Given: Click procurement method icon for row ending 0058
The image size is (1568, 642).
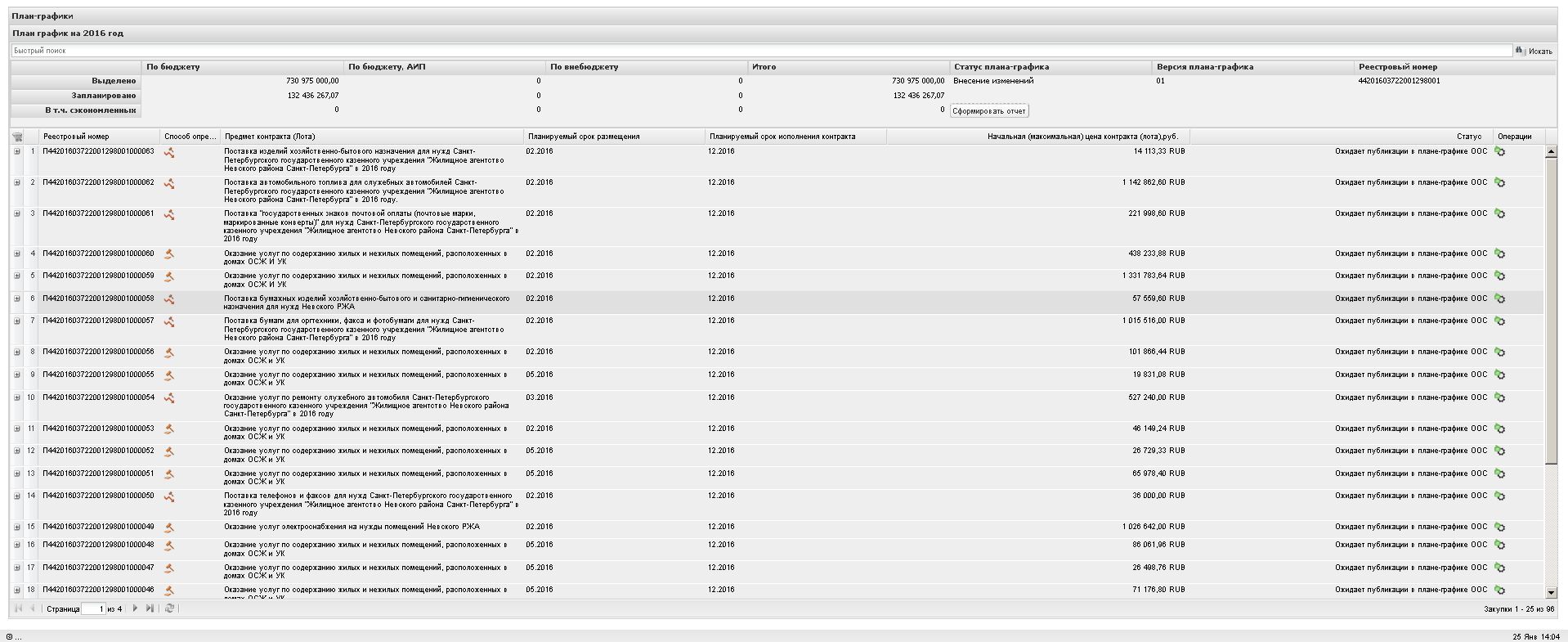Looking at the screenshot, I should click(169, 299).
